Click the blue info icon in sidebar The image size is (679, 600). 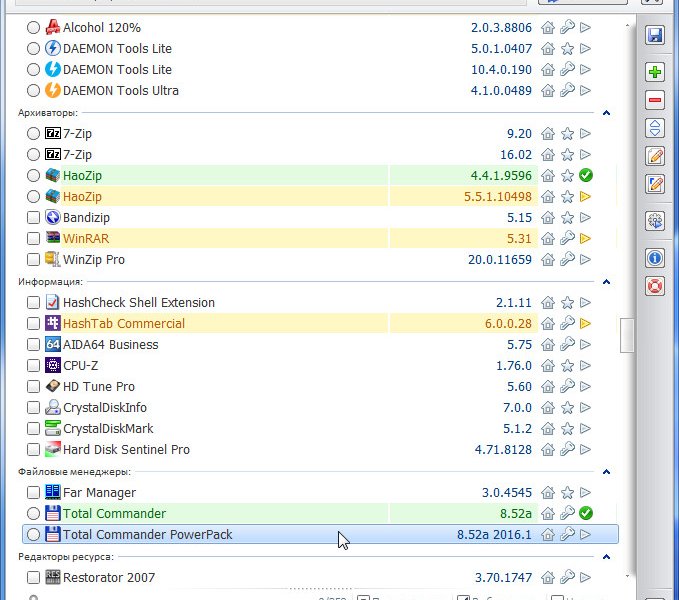click(x=655, y=258)
